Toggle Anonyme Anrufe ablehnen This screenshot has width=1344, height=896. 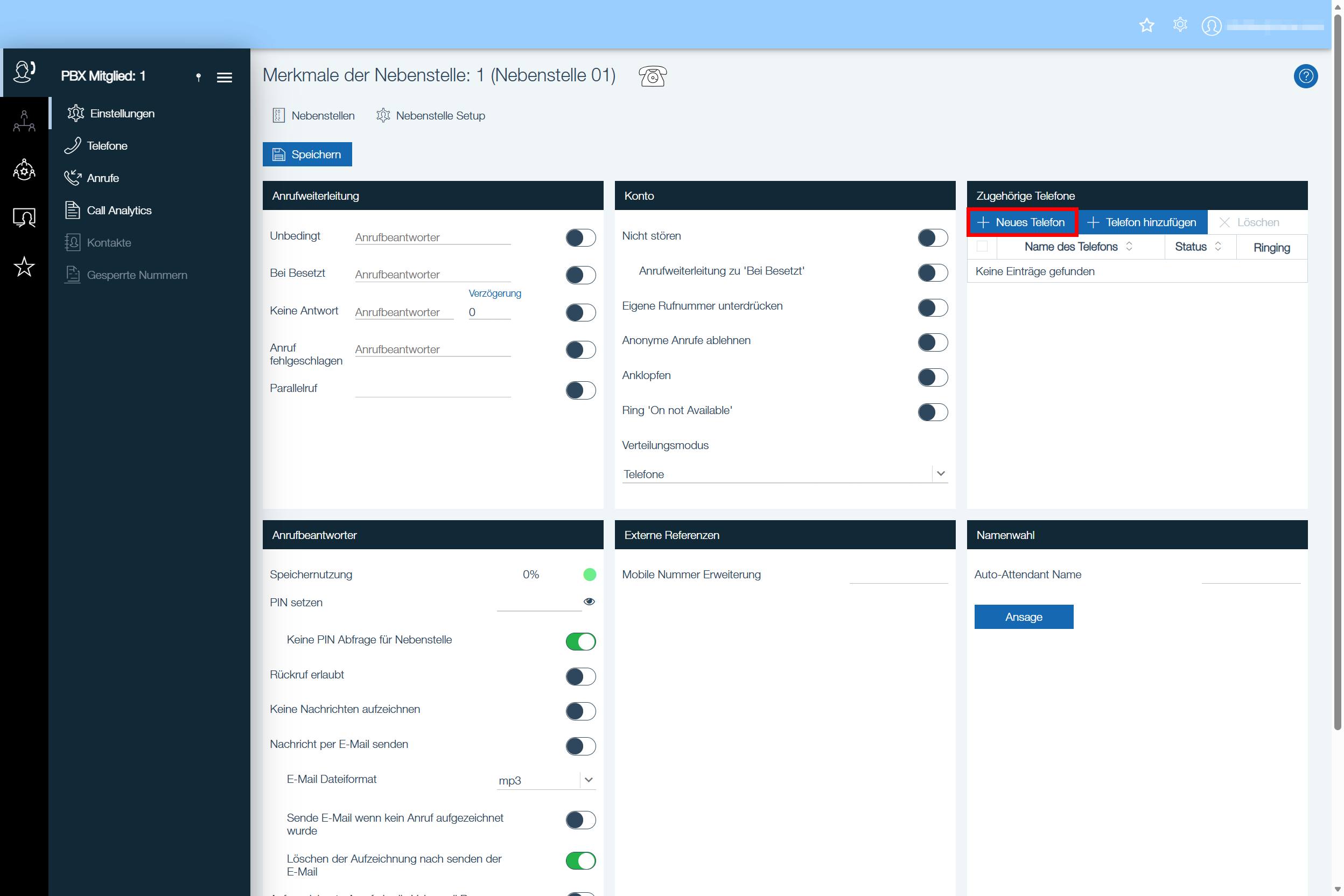(933, 342)
